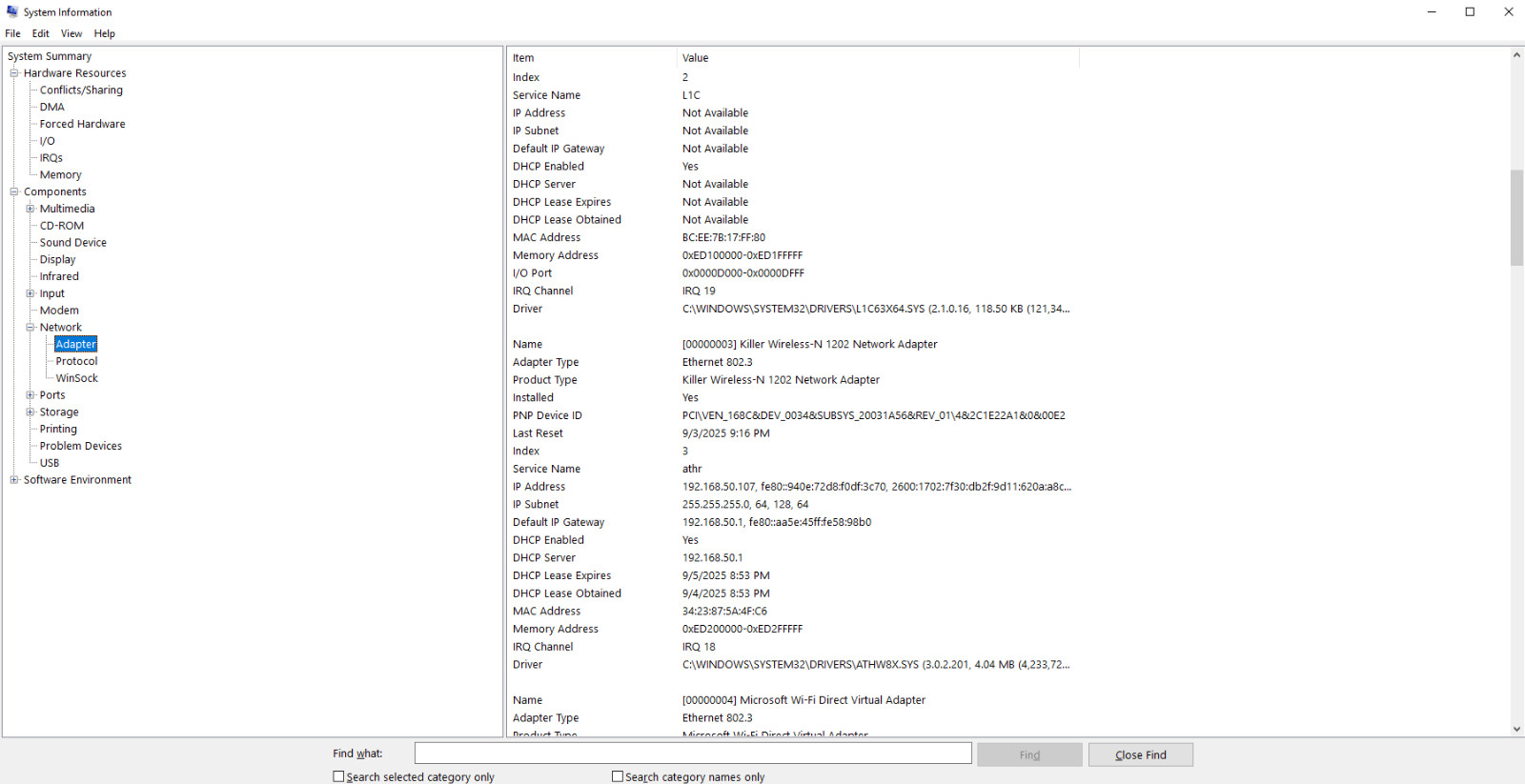Image resolution: width=1525 pixels, height=784 pixels.
Task: Click the IRQ 19 value
Action: click(x=699, y=291)
